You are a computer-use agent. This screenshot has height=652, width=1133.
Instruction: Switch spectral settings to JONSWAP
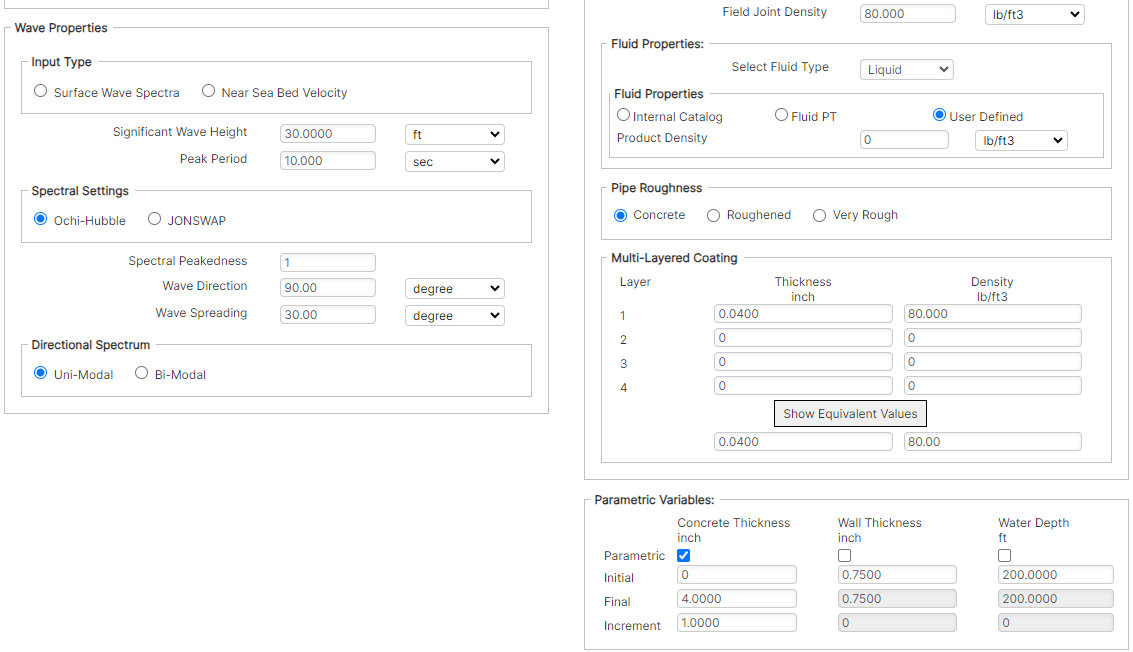pyautogui.click(x=155, y=220)
